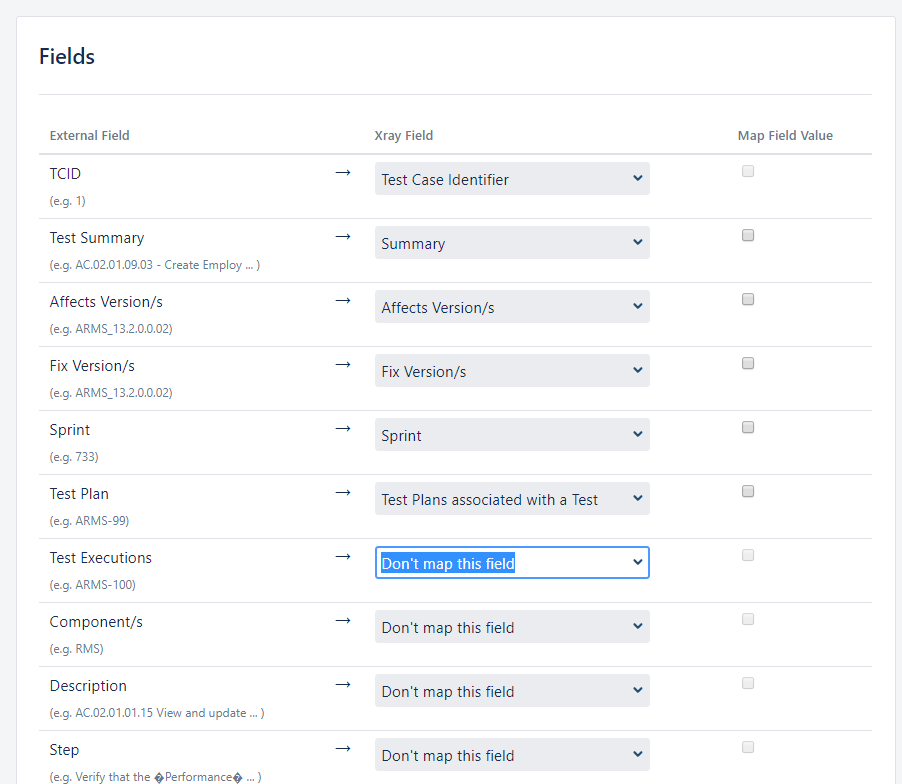Screen dimensions: 902x784
Task: Expand Test Plans associated with a Test dropdown
Action: click(x=512, y=499)
